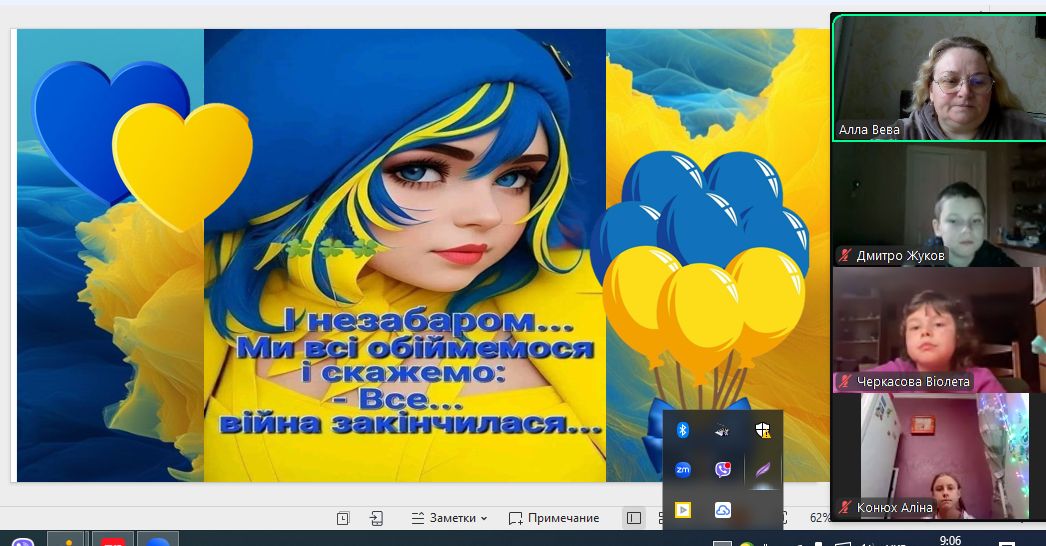Click the device transfer icon in status bar
This screenshot has height=546, width=1046.
pos(376,518)
